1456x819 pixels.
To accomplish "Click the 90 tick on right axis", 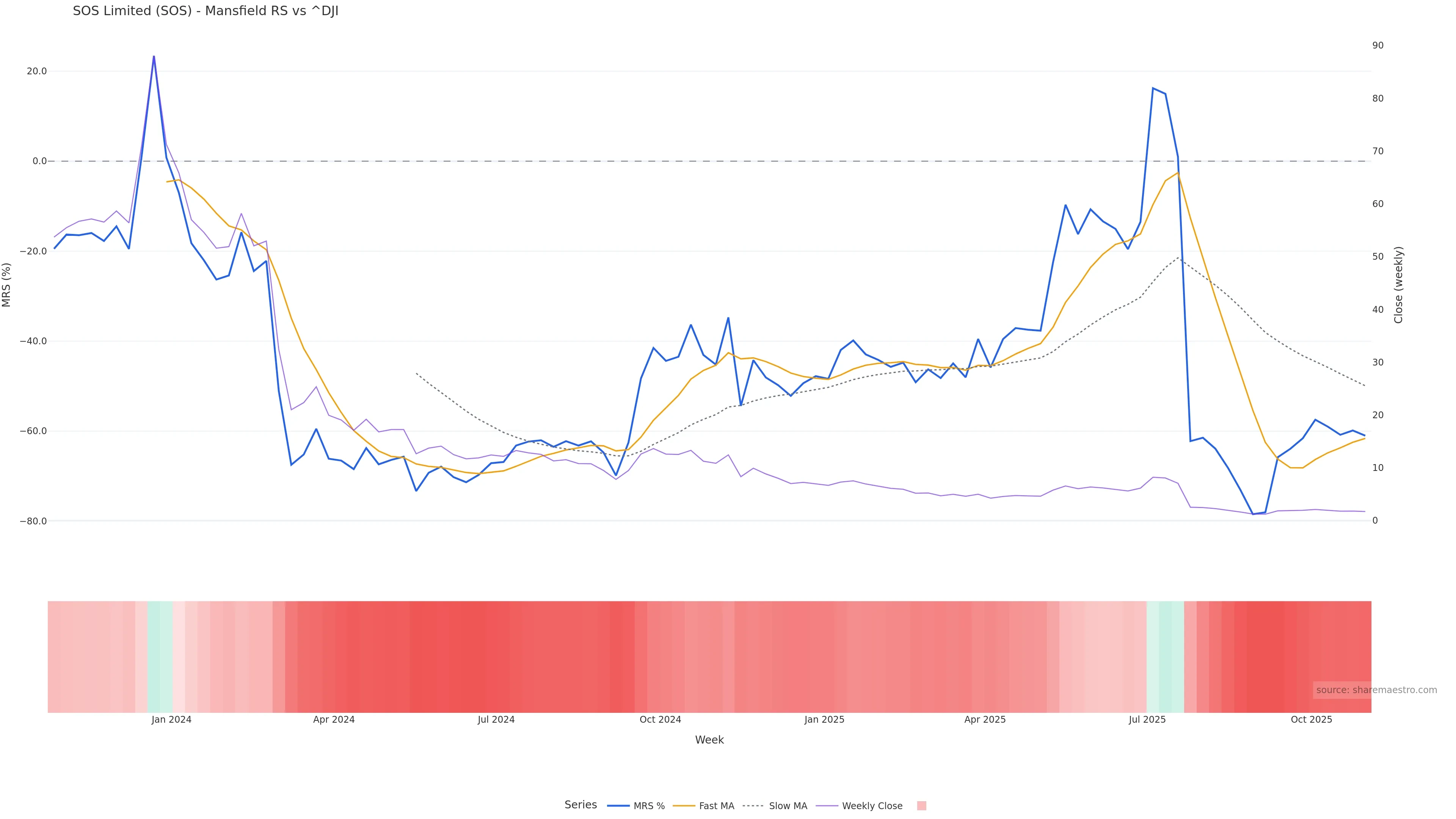I will (x=1378, y=45).
